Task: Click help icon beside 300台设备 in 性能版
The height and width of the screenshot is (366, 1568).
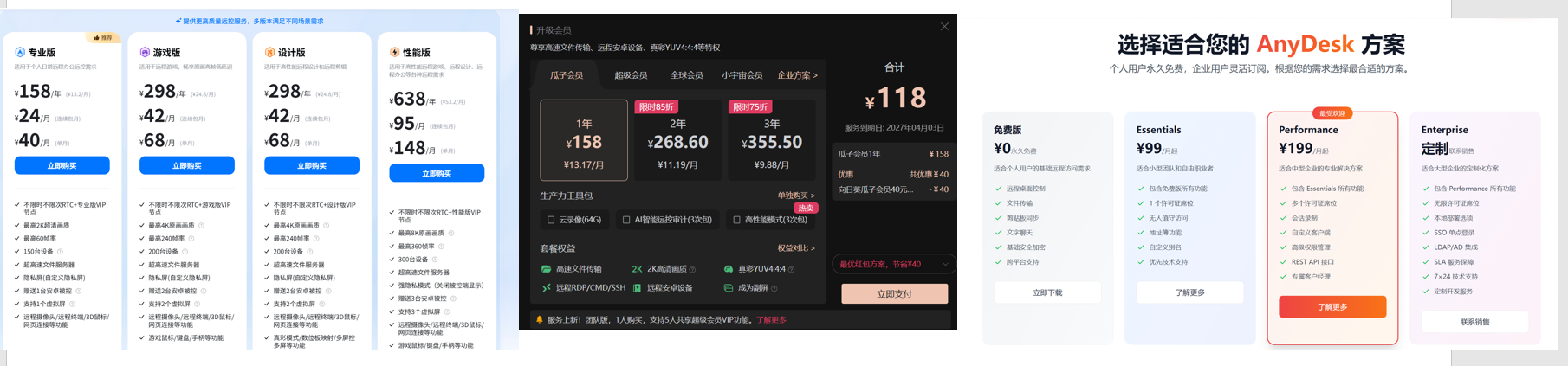Action: 434,259
